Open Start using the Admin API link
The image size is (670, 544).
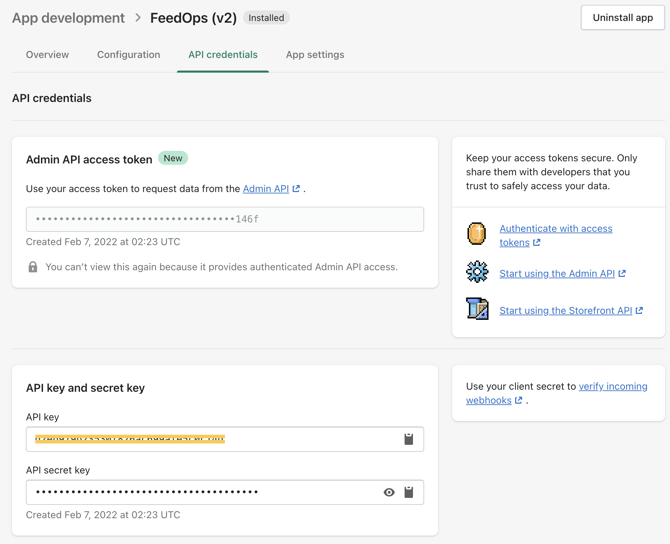(557, 273)
